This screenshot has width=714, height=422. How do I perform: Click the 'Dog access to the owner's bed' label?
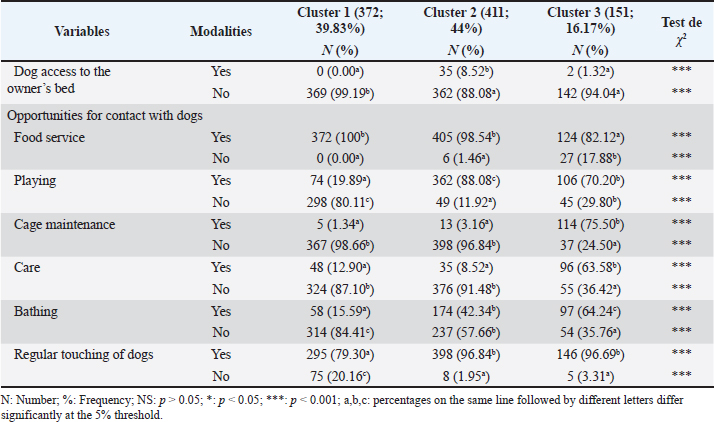(x=62, y=81)
